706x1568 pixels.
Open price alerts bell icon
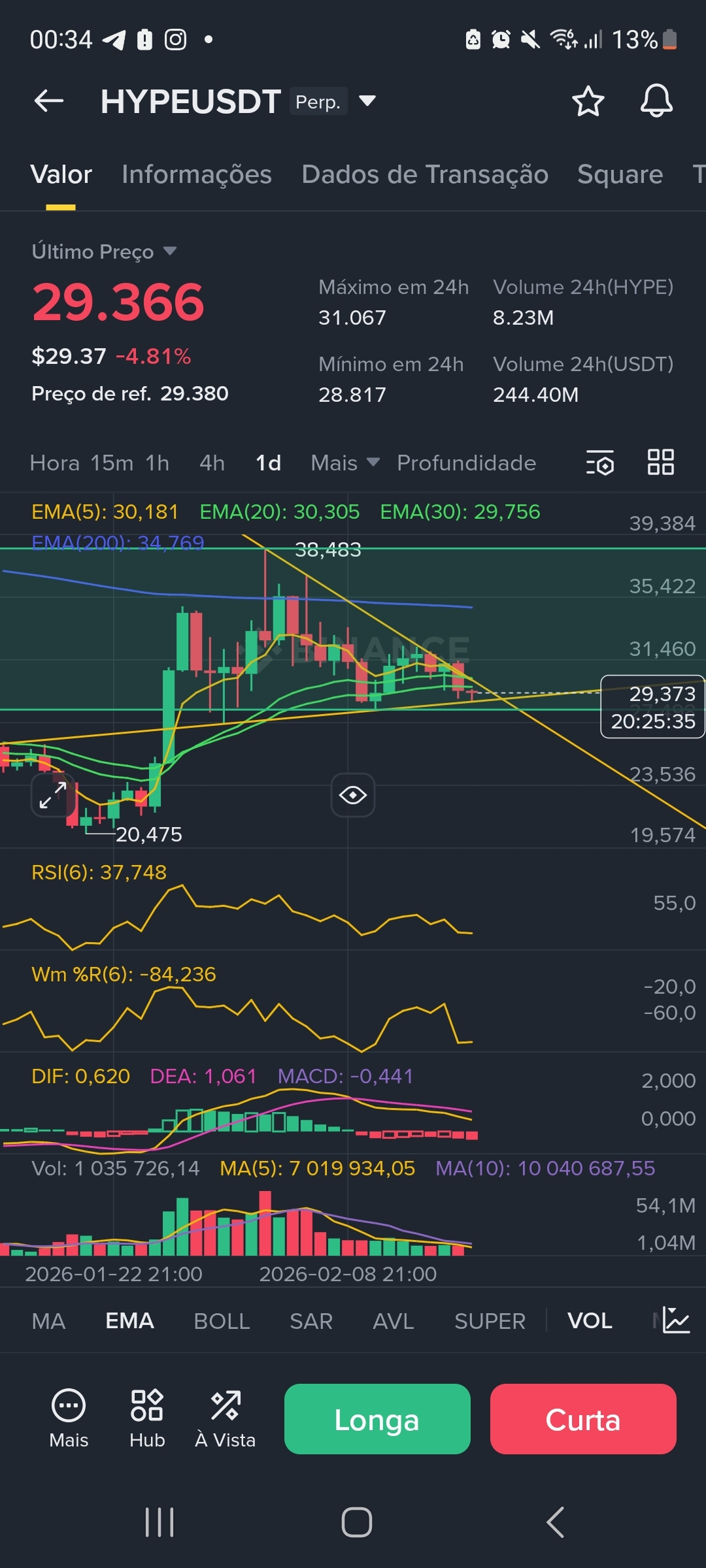point(656,101)
